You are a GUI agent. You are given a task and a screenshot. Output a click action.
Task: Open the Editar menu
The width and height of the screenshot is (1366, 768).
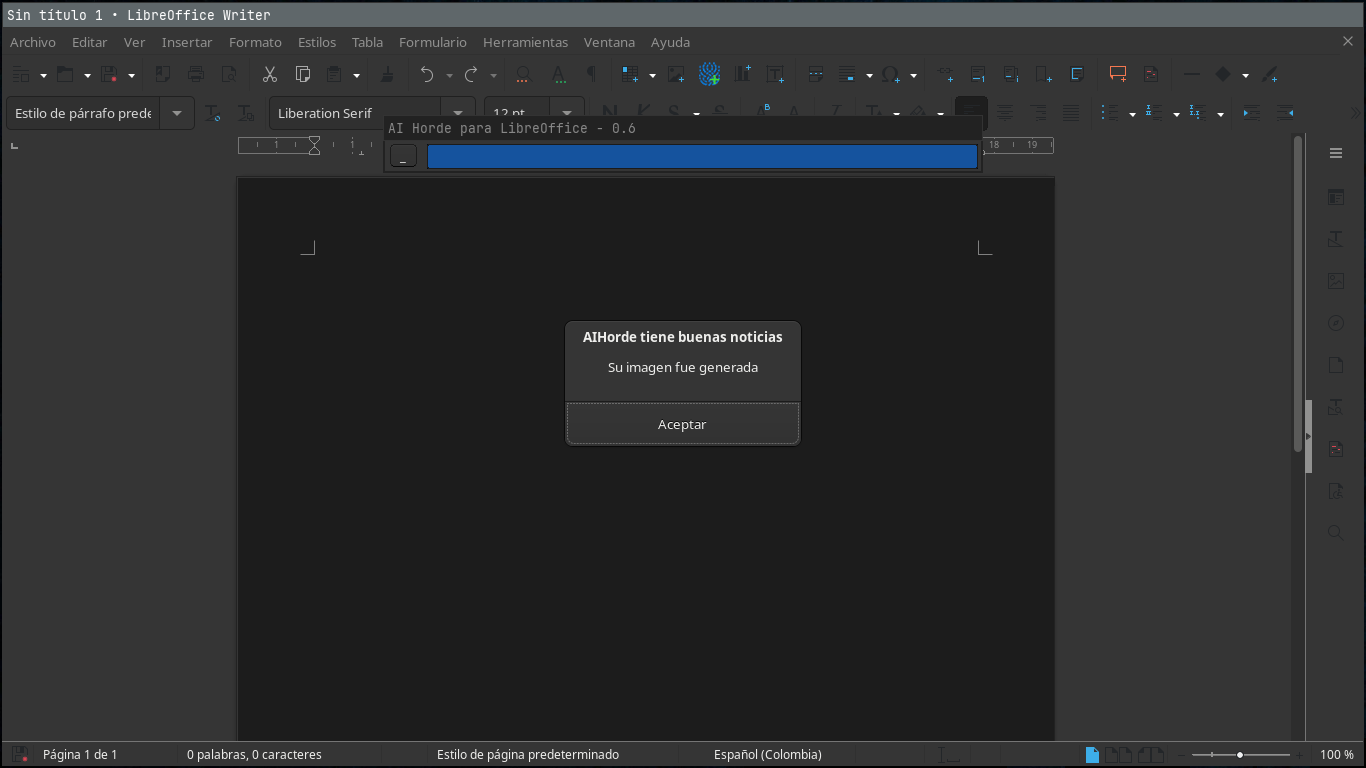(89, 42)
